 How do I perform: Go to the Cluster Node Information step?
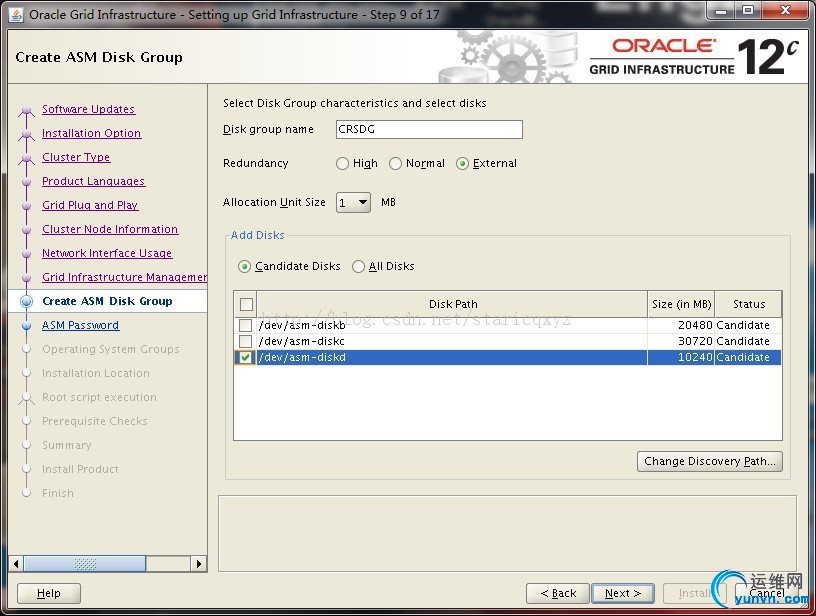(x=110, y=229)
